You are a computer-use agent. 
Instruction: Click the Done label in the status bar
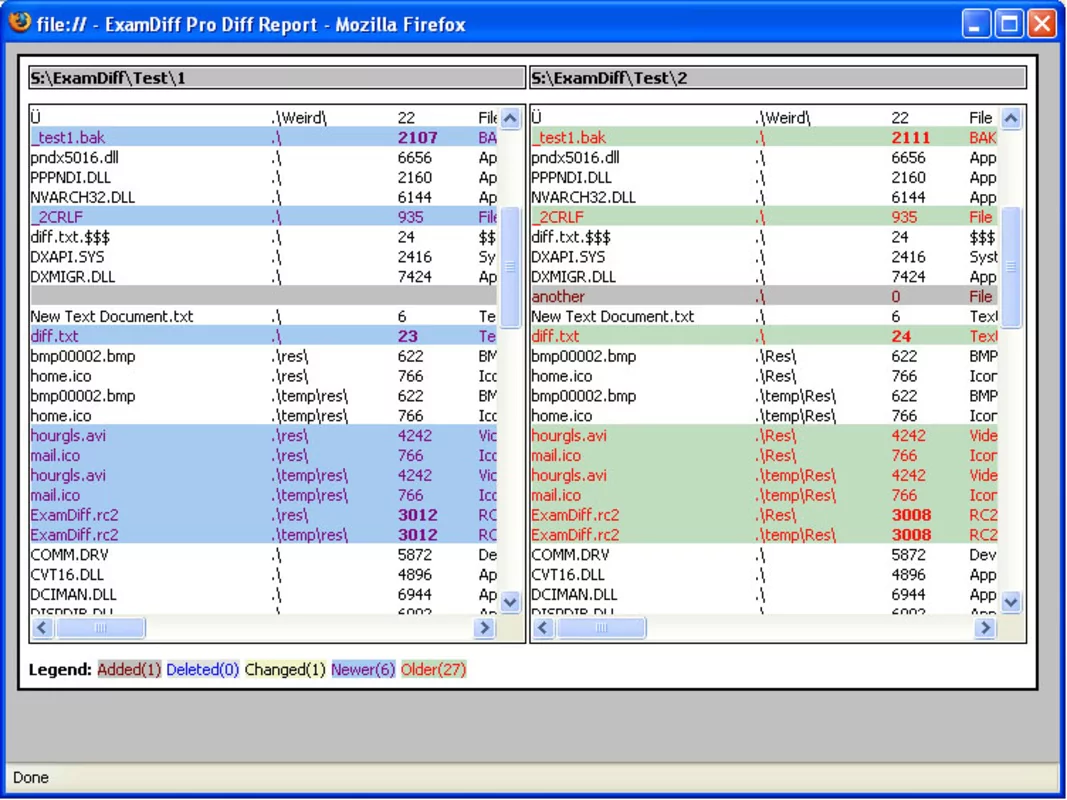pos(31,777)
